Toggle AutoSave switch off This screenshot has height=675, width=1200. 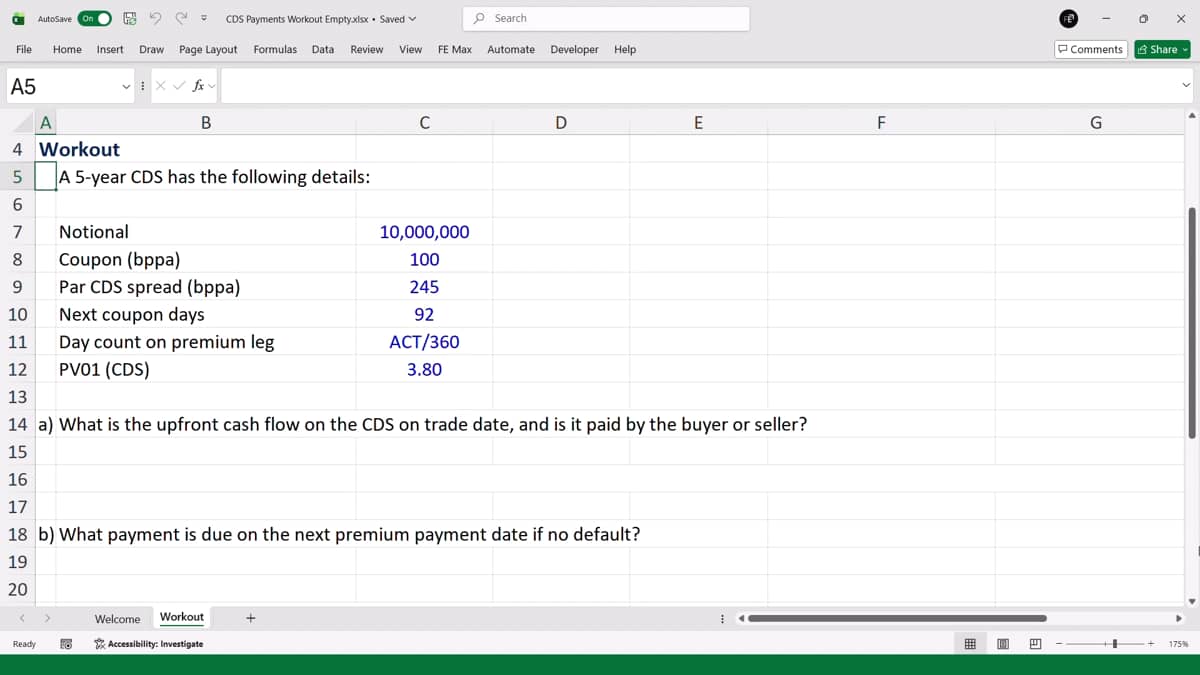(94, 18)
